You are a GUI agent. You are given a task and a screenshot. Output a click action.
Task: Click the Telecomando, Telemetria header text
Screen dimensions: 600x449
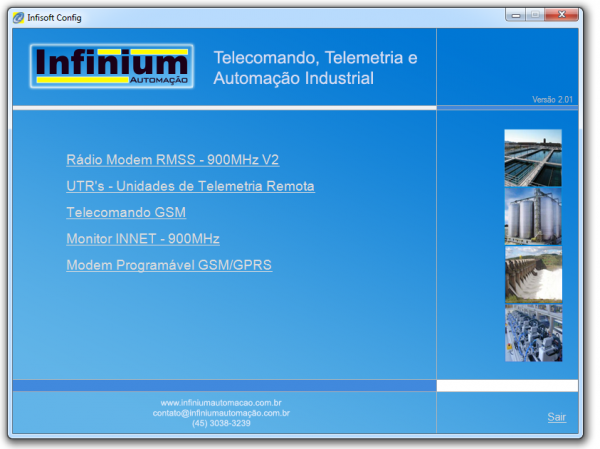tap(315, 58)
